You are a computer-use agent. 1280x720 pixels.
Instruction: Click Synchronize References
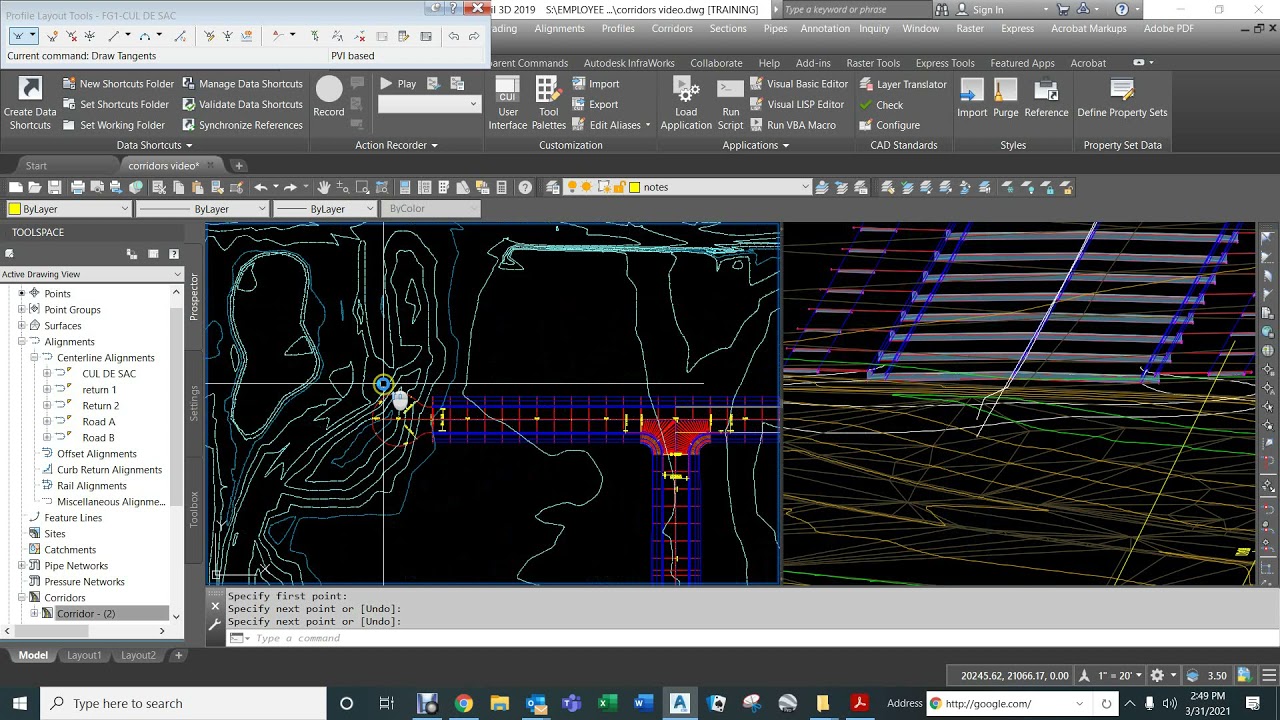pyautogui.click(x=241, y=125)
